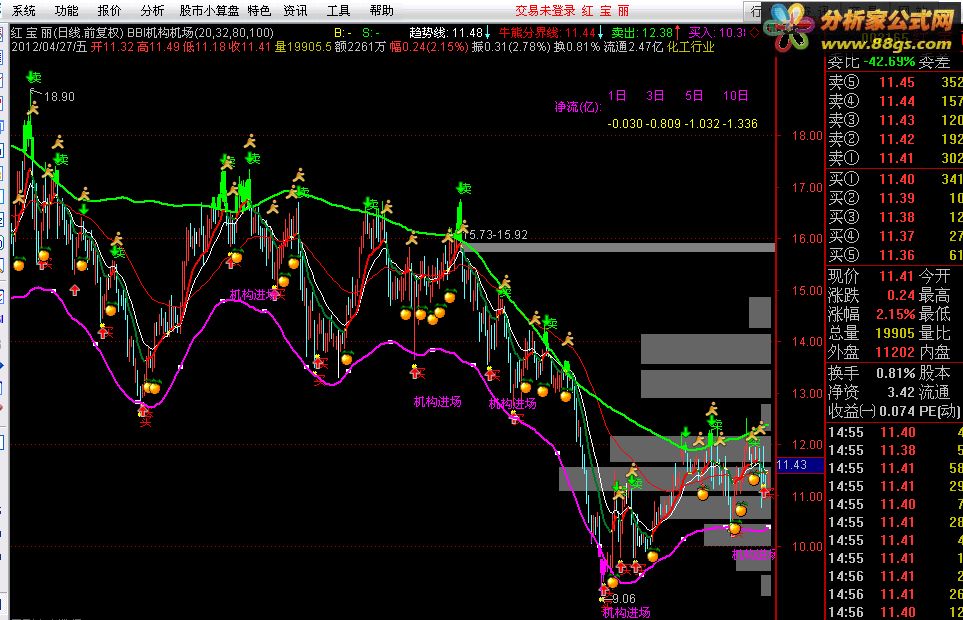Open the 股市小算盘 menu
The width and height of the screenshot is (963, 620).
[209, 10]
